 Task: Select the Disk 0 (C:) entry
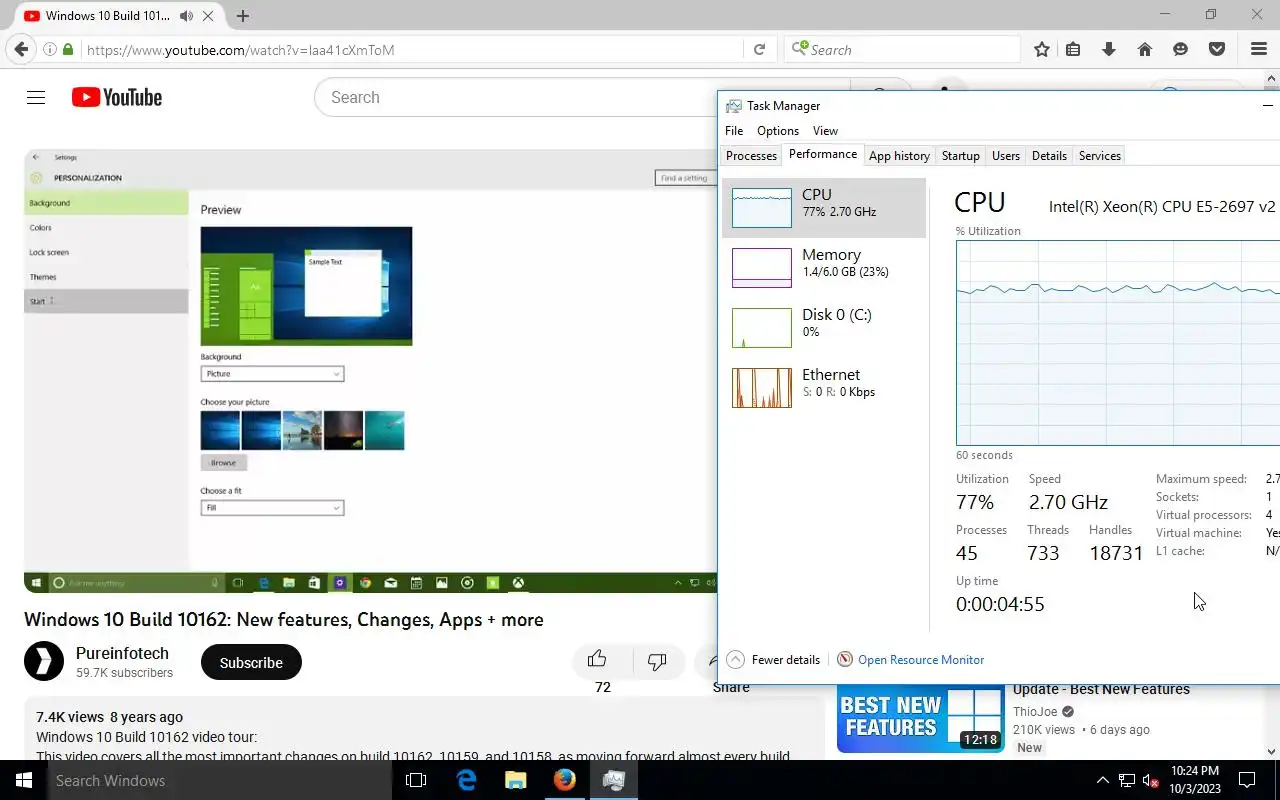coord(824,327)
